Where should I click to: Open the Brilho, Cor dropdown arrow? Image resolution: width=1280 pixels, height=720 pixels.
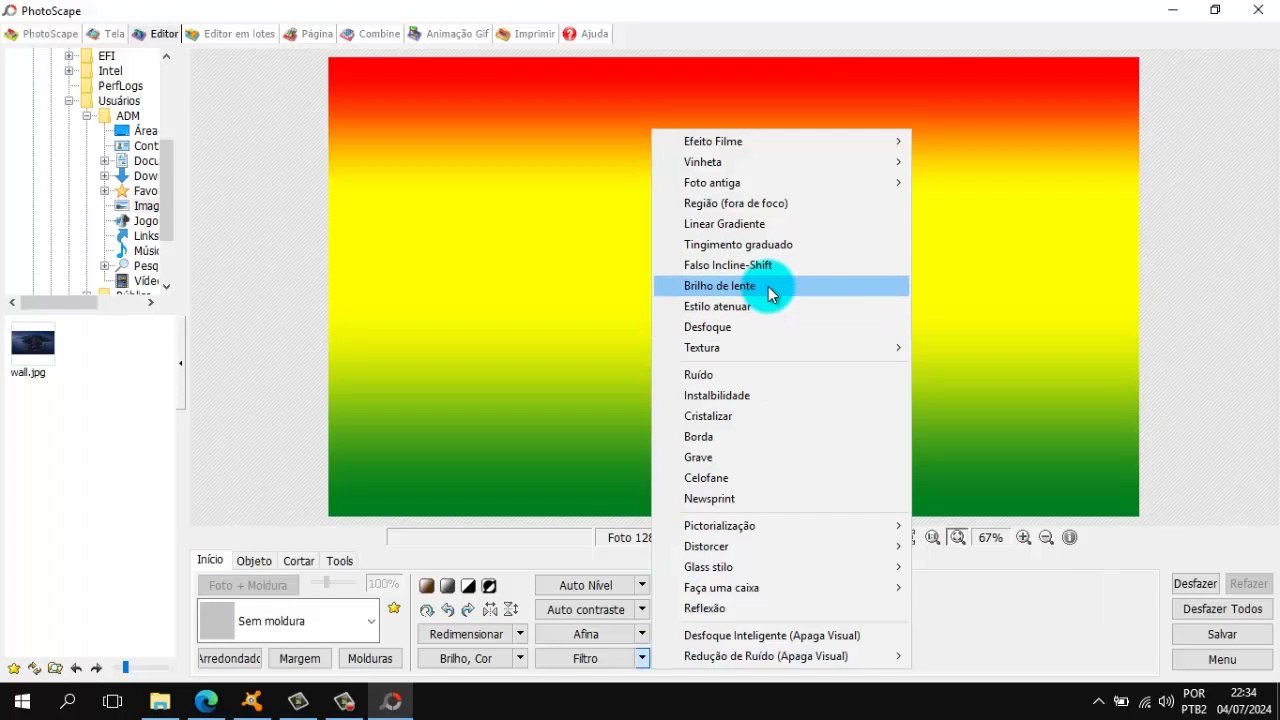pos(520,659)
